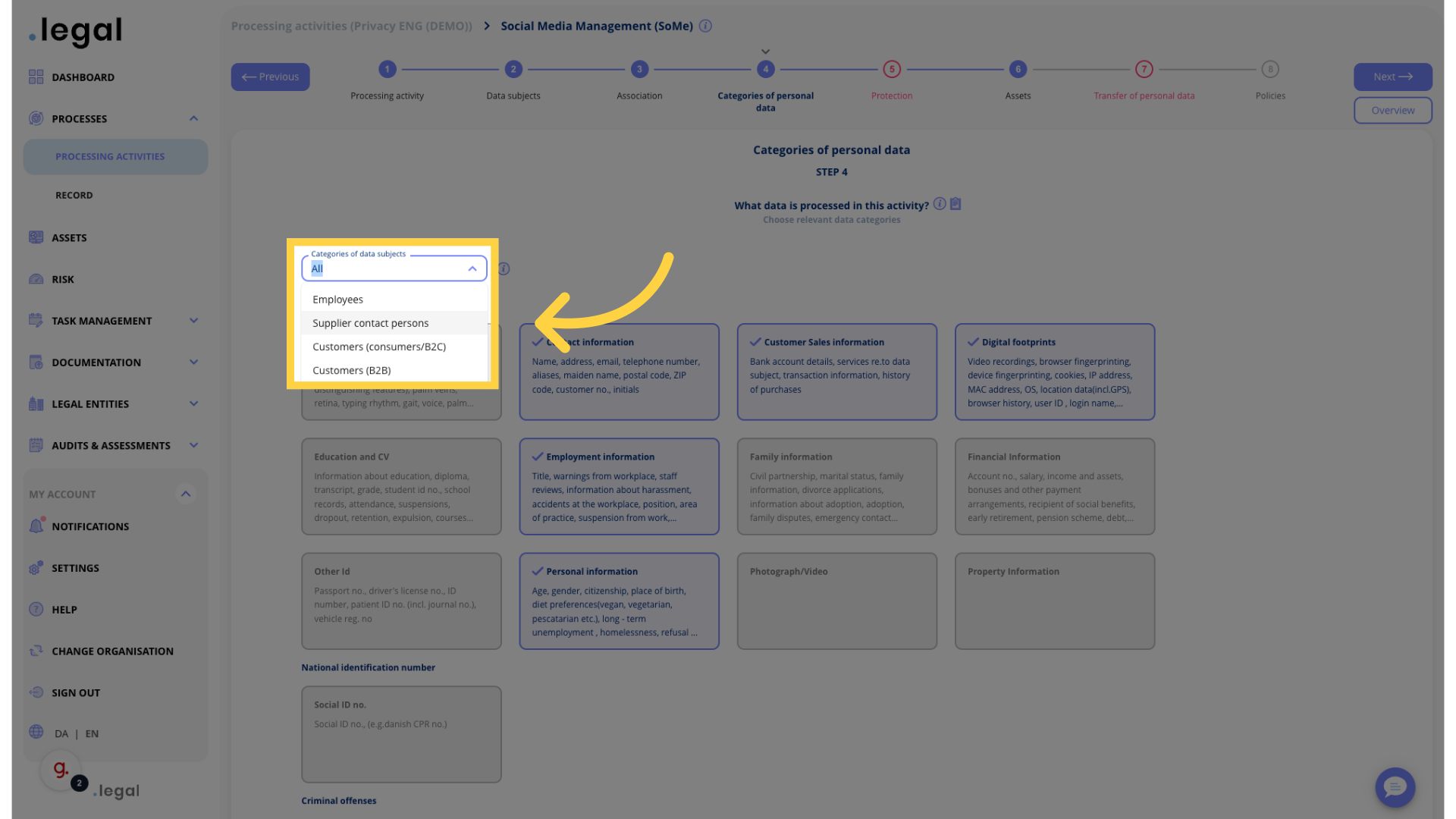Click the Next button to proceed
The width and height of the screenshot is (1456, 819).
click(1393, 77)
